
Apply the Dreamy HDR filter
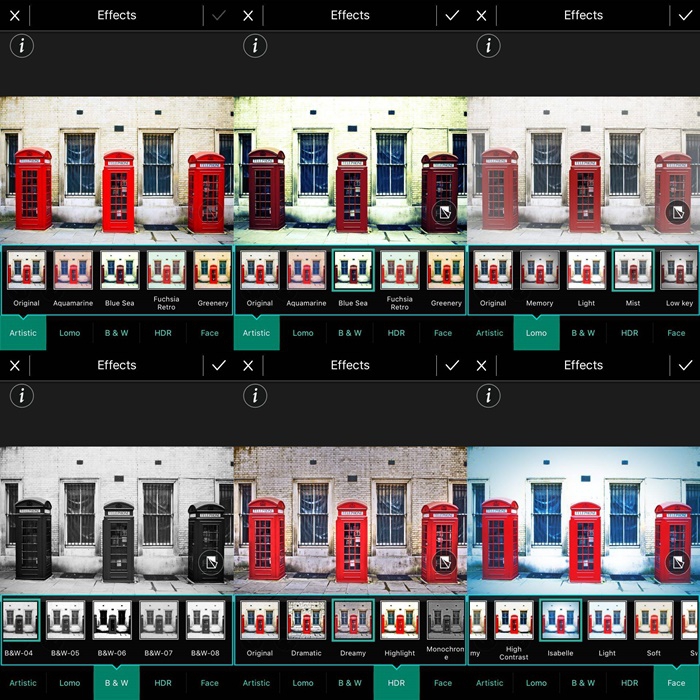[x=353, y=620]
